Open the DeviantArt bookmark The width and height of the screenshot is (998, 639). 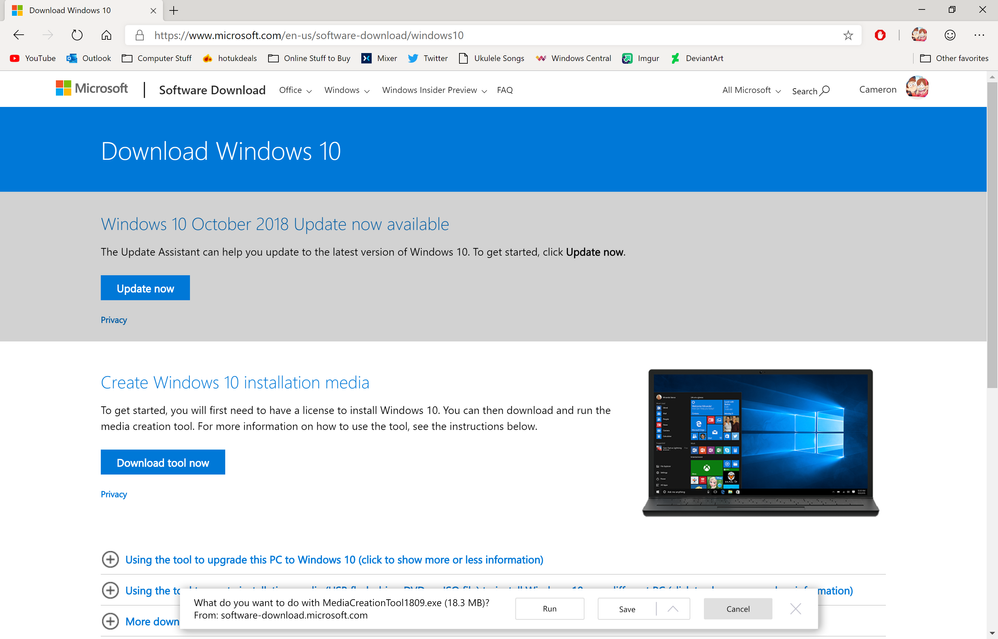[x=697, y=58]
